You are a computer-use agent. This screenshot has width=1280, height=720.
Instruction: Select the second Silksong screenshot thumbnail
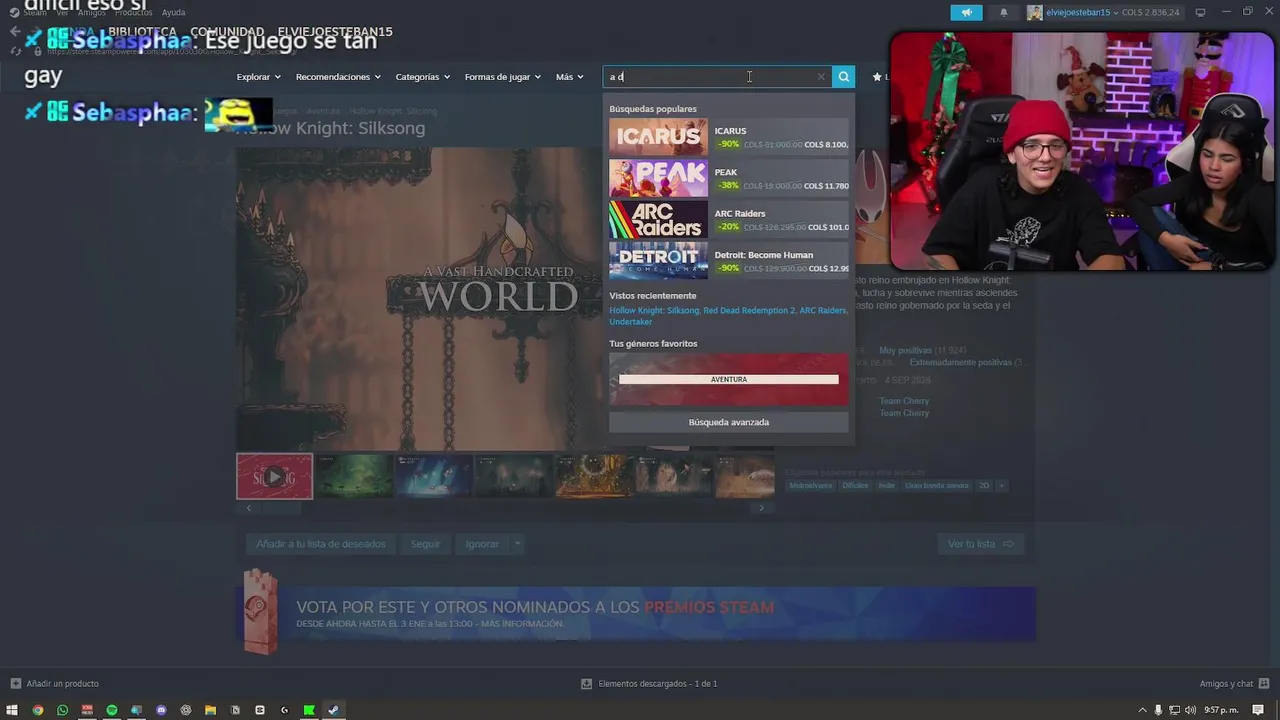pyautogui.click(x=354, y=476)
